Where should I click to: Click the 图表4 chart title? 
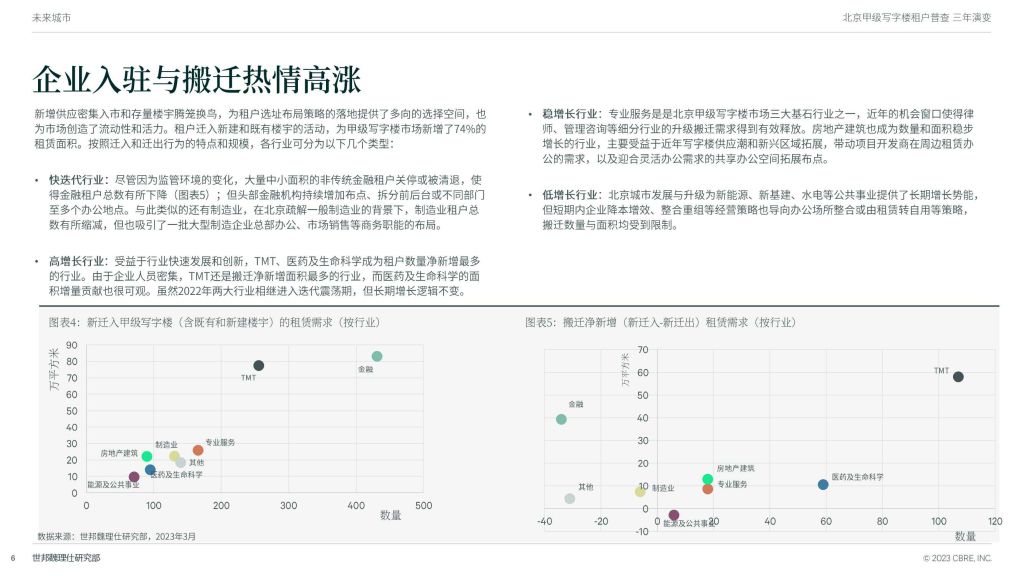(214, 322)
